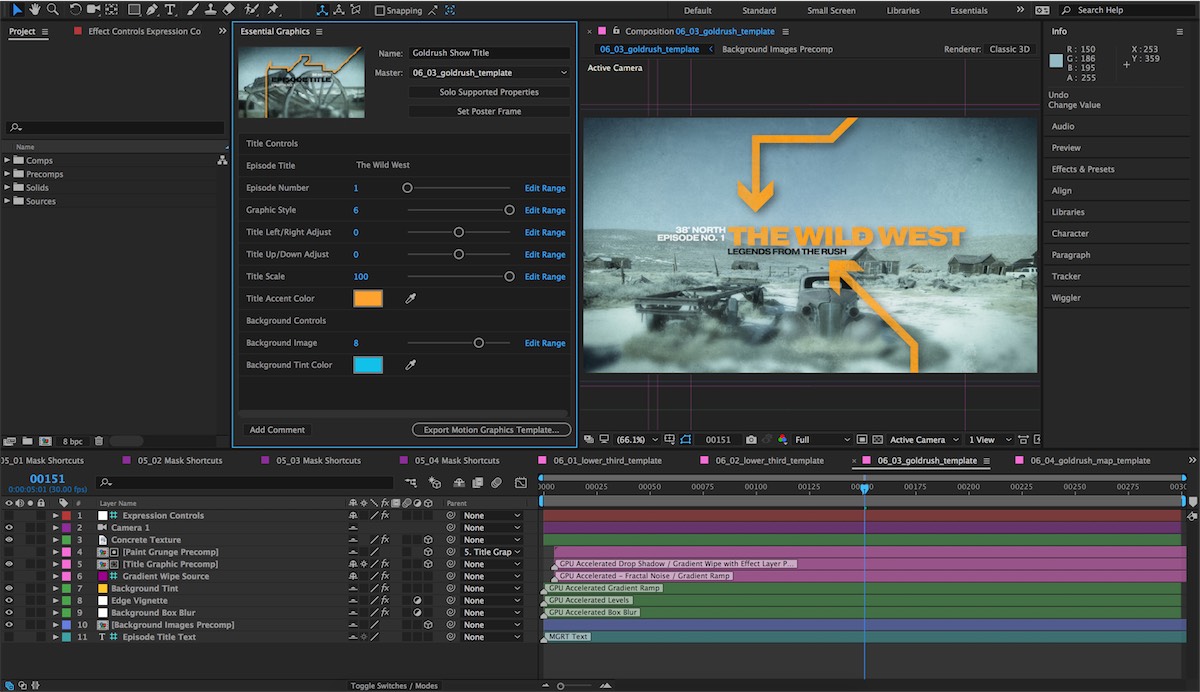
Task: Click the Solo Supported Properties button
Action: pyautogui.click(x=489, y=92)
